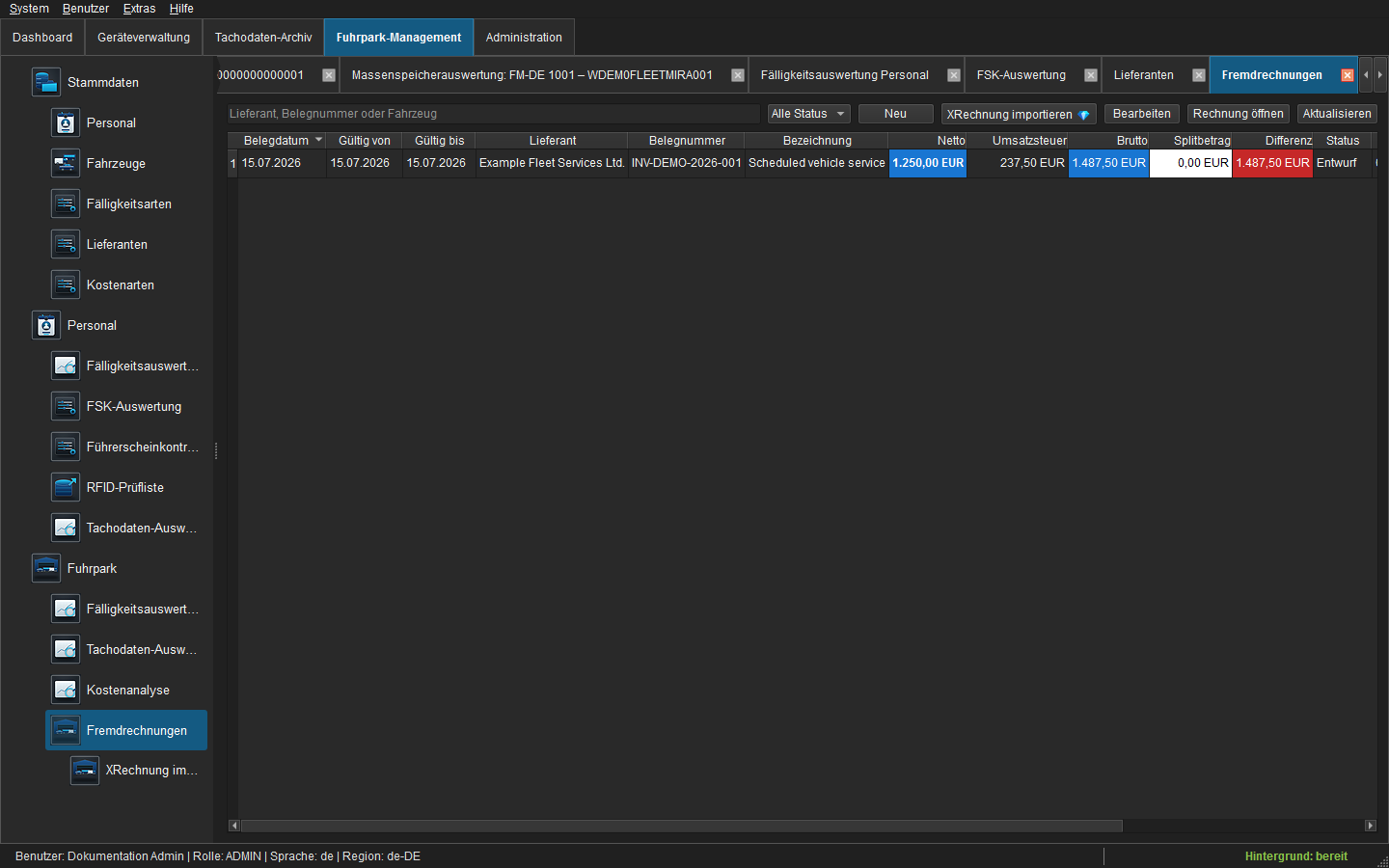The height and width of the screenshot is (868, 1389).
Task: Open Stammdaten group icon in sidebar
Action: point(46,82)
